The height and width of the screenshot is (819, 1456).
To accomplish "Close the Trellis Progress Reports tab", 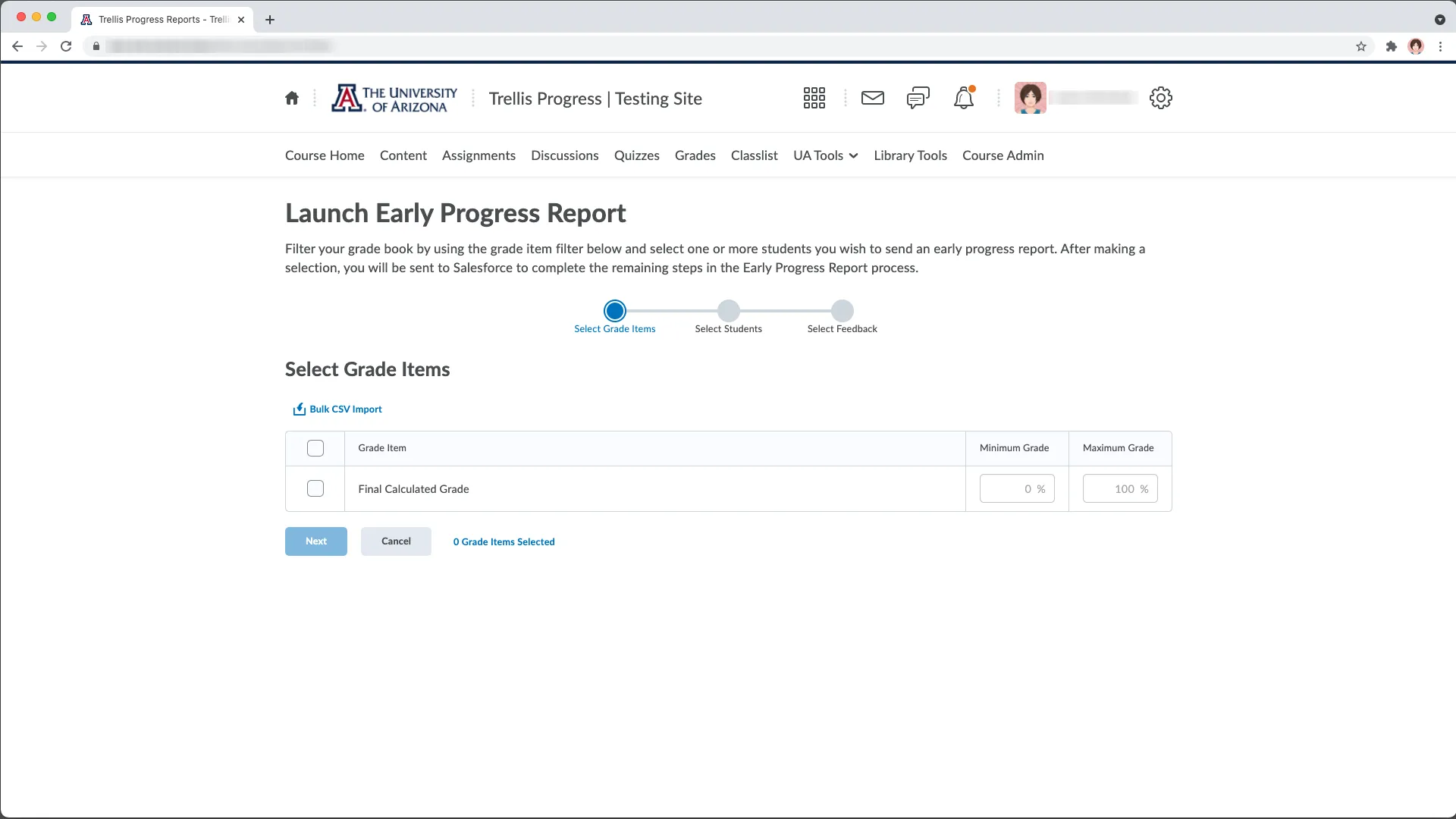I will [241, 20].
